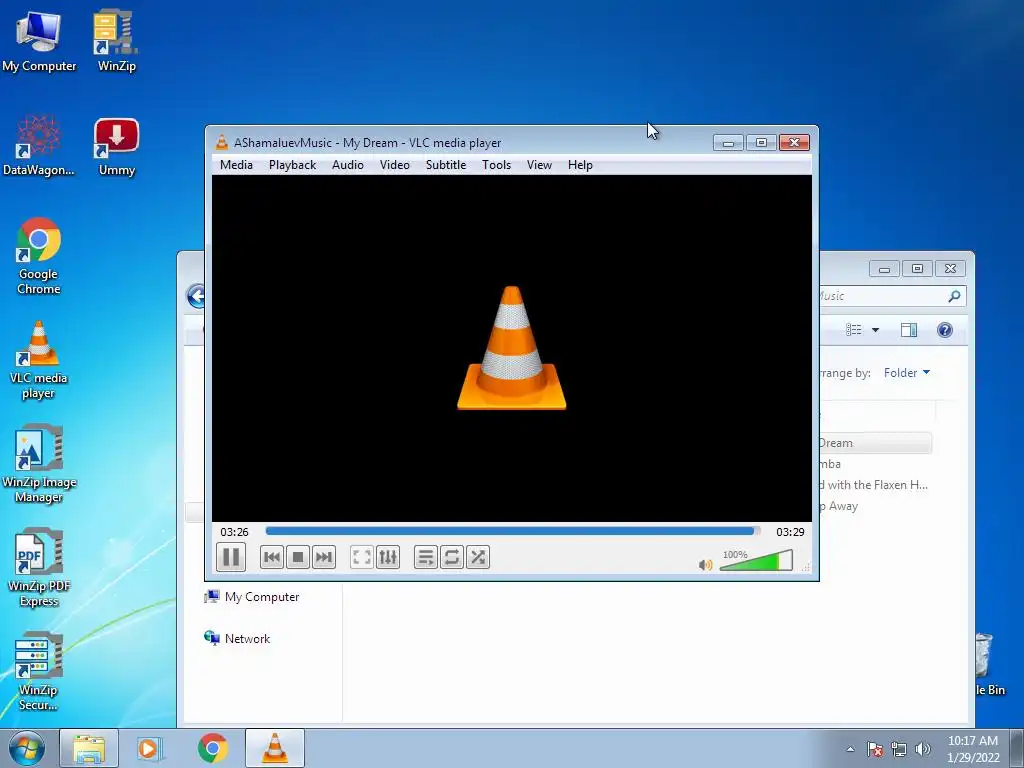
Task: Select the Flaxen H... file in Explorer
Action: pyautogui.click(x=874, y=485)
